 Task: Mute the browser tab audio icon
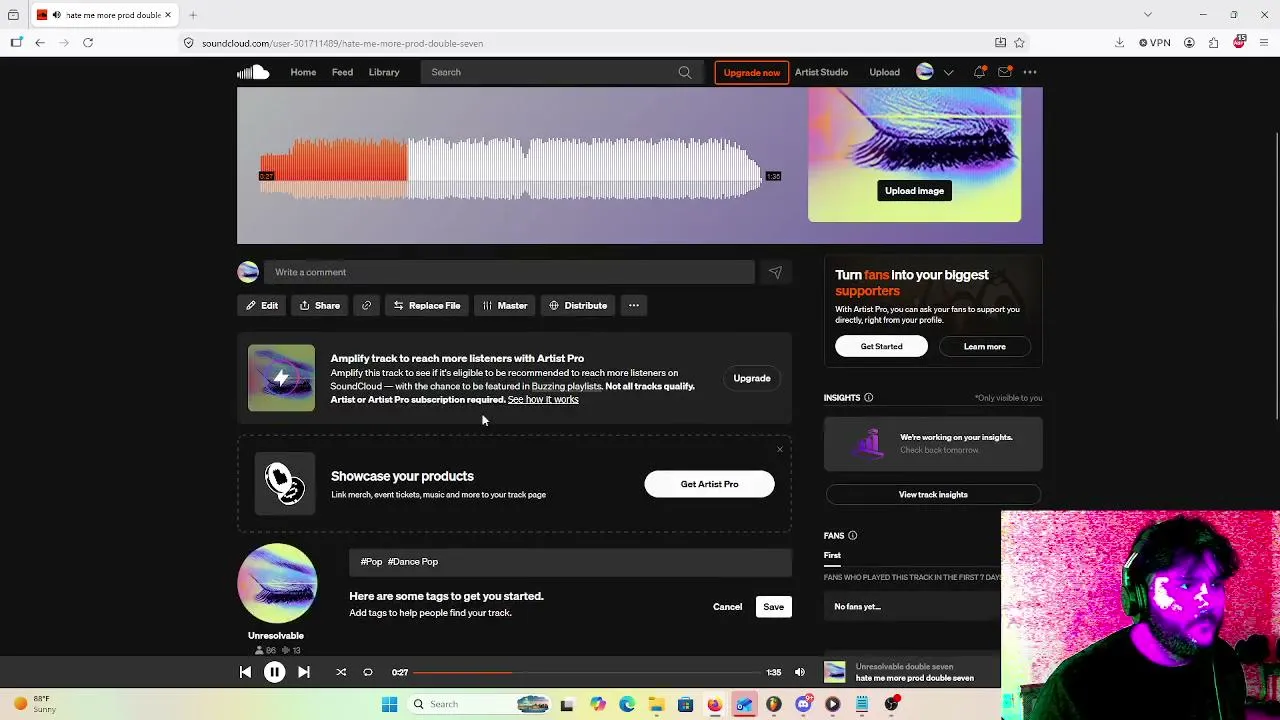(x=56, y=15)
